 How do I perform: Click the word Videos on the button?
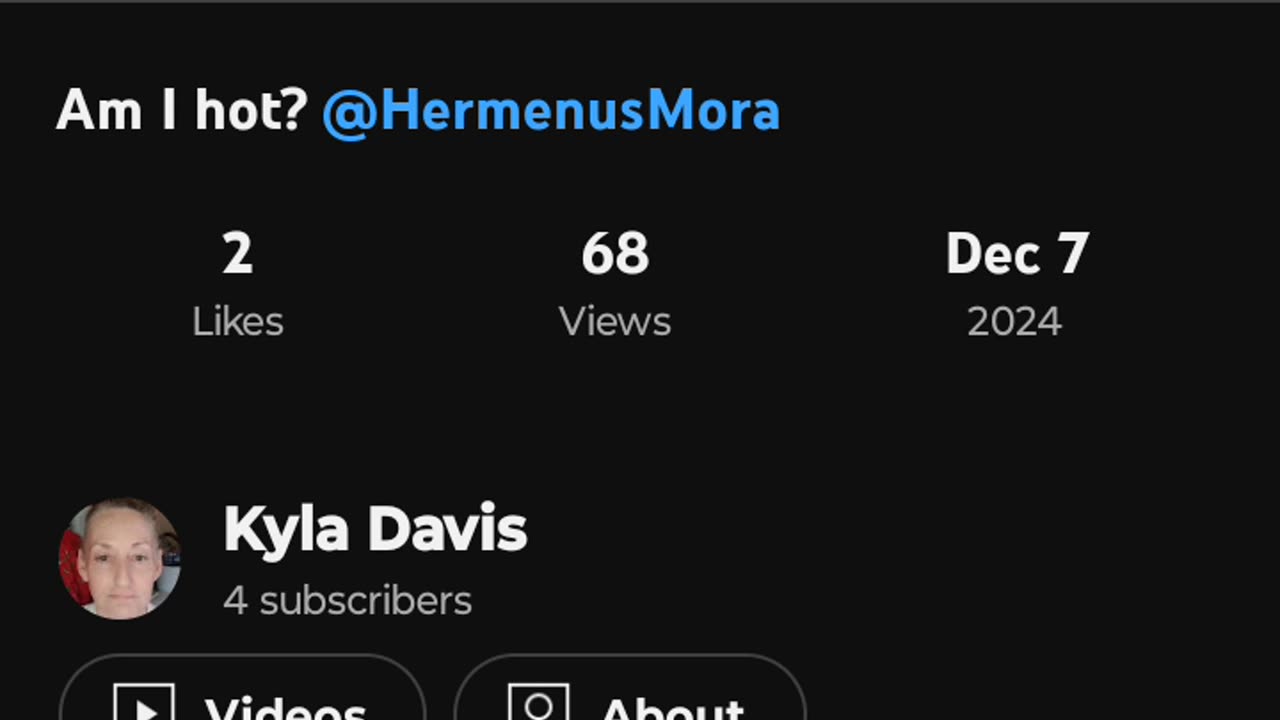pos(286,706)
